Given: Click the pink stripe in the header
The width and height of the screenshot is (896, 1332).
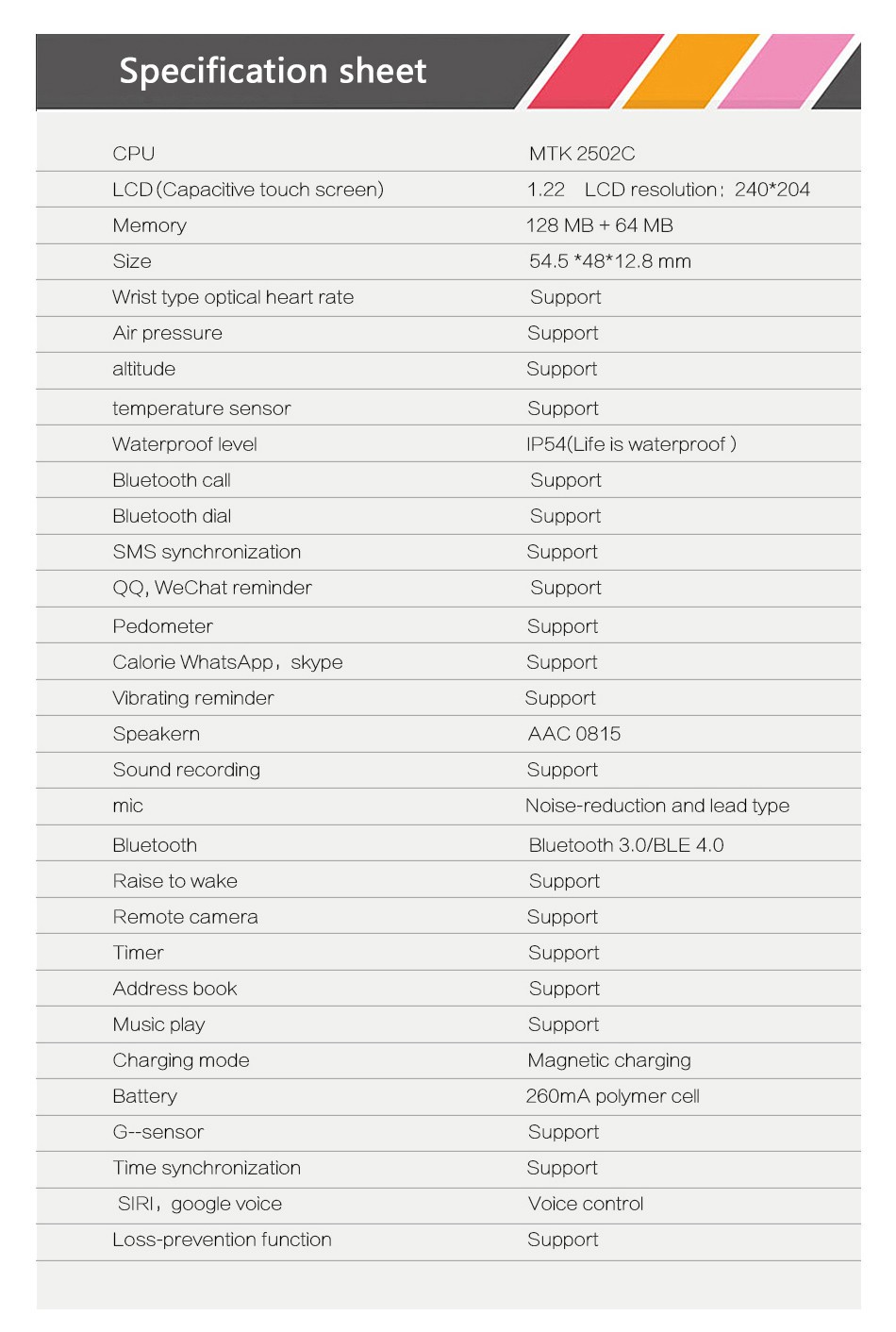Looking at the screenshot, I should point(786,72).
